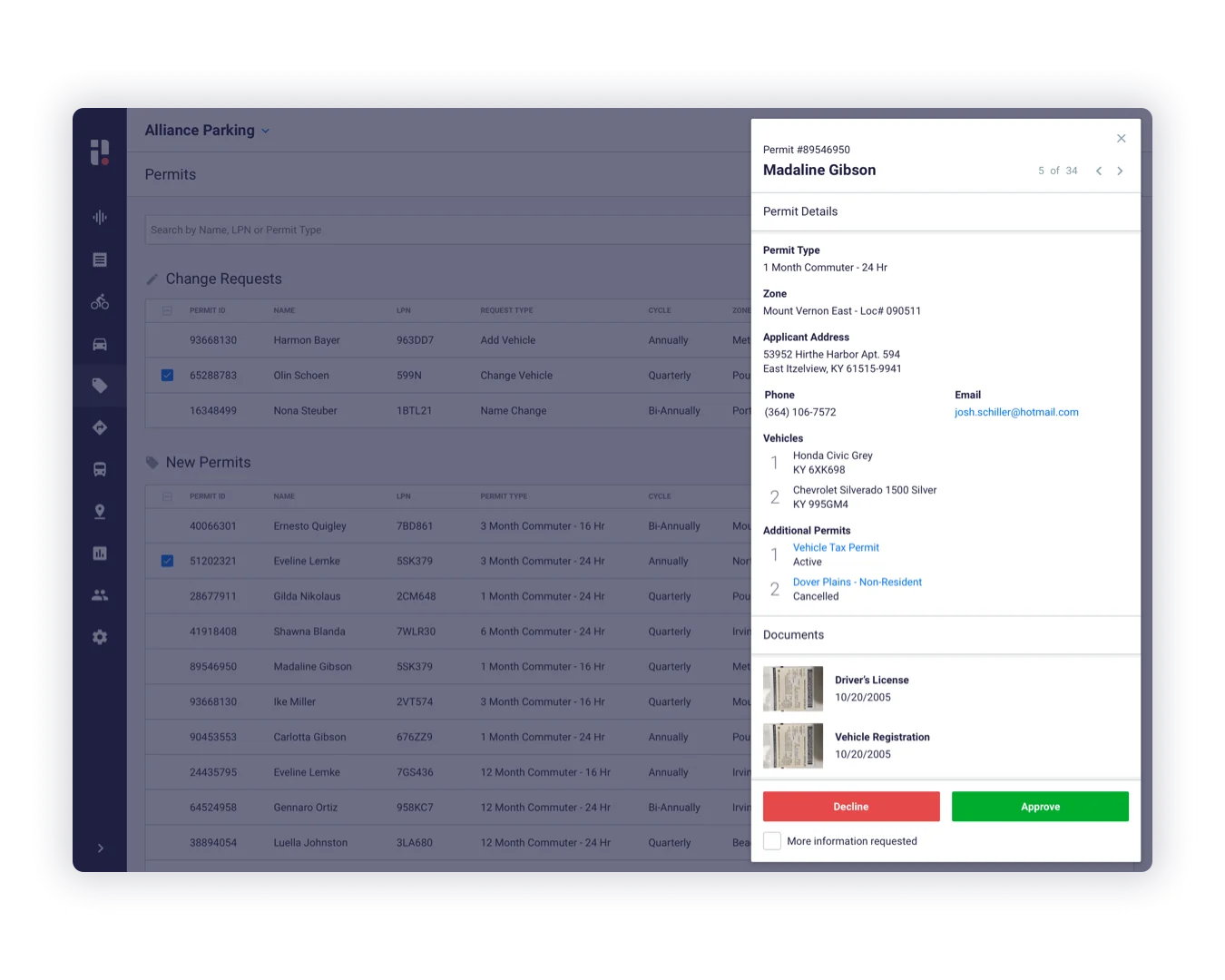The height and width of the screenshot is (980, 1225).
Task: Click the location pin sidebar icon
Action: [100, 512]
